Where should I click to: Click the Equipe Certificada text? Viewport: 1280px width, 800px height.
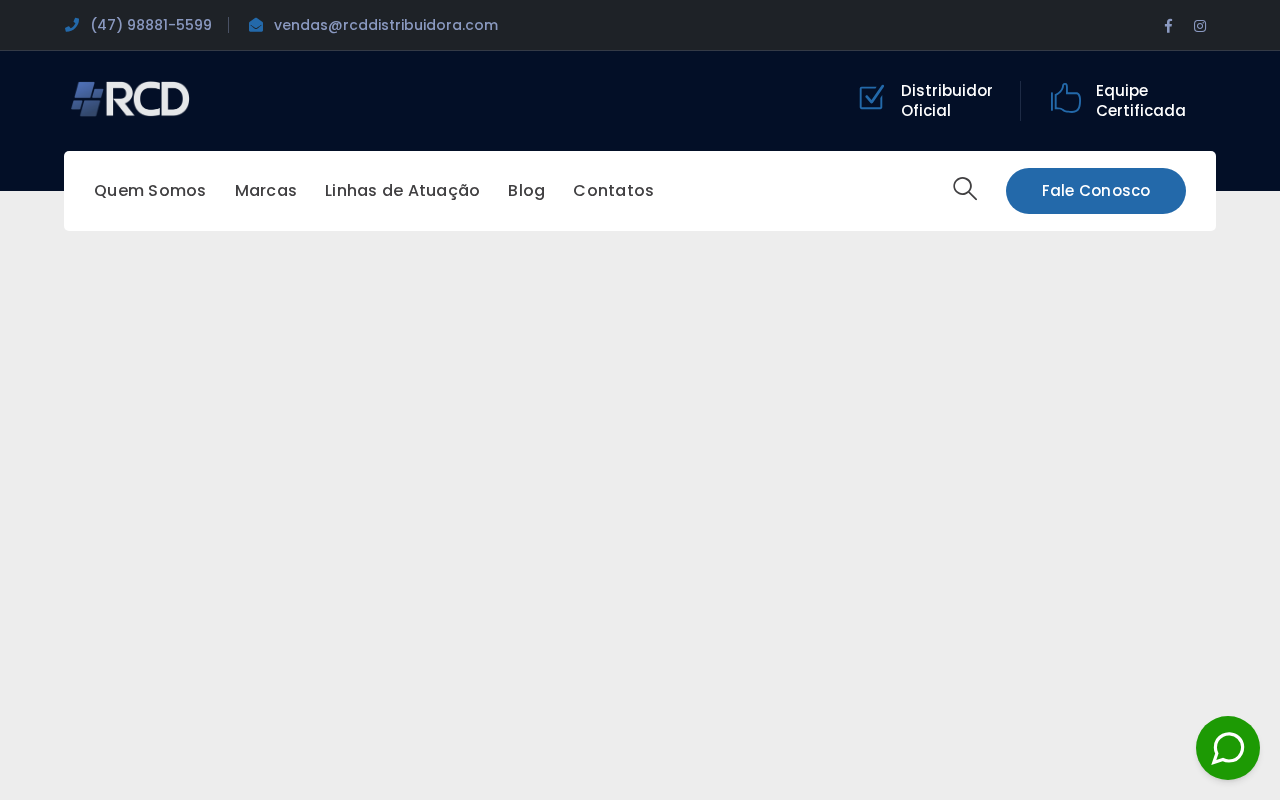coord(1141,100)
